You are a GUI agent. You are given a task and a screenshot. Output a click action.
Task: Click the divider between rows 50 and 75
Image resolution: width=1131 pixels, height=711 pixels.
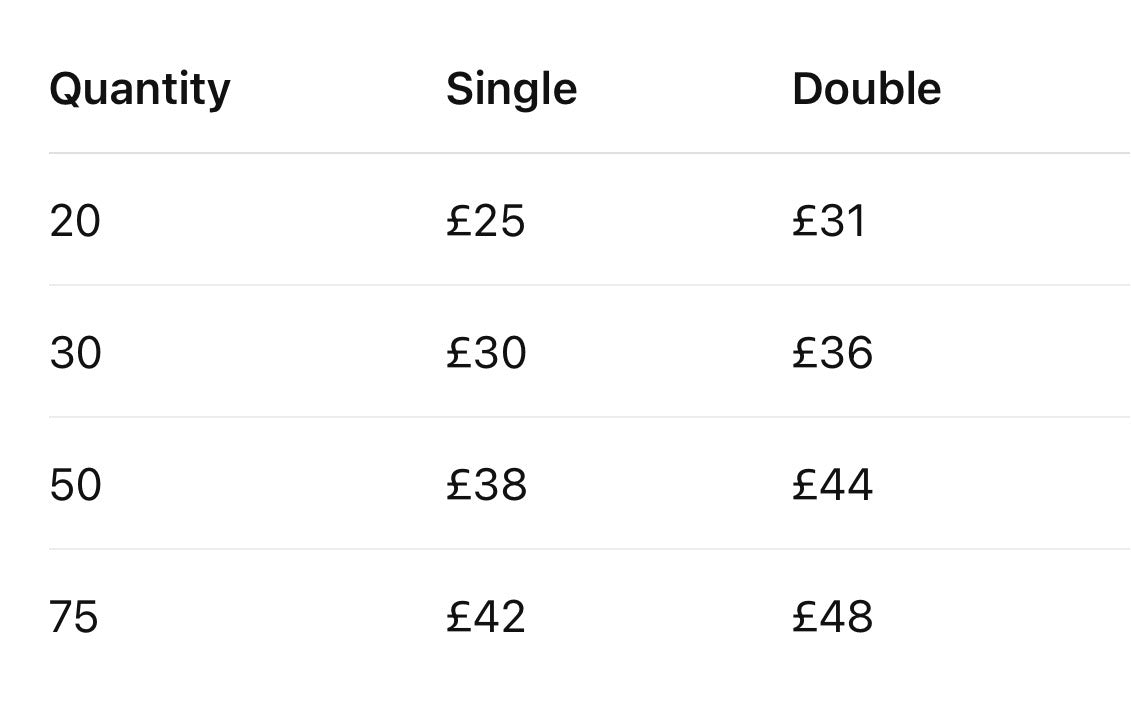589,549
